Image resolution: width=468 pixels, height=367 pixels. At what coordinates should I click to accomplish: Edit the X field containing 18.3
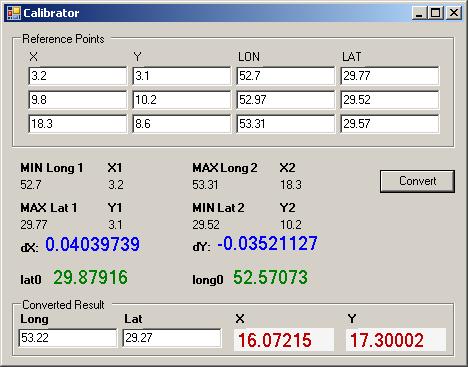pyautogui.click(x=77, y=124)
